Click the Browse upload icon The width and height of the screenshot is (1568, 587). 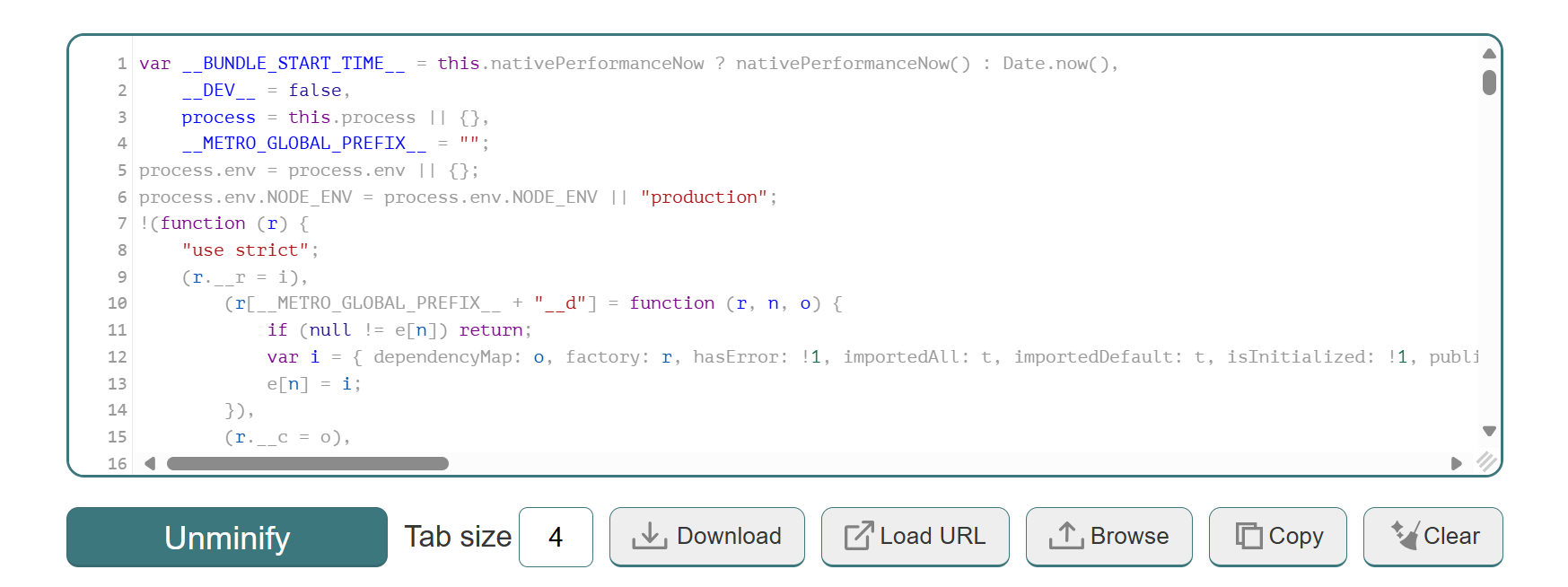[1066, 537]
